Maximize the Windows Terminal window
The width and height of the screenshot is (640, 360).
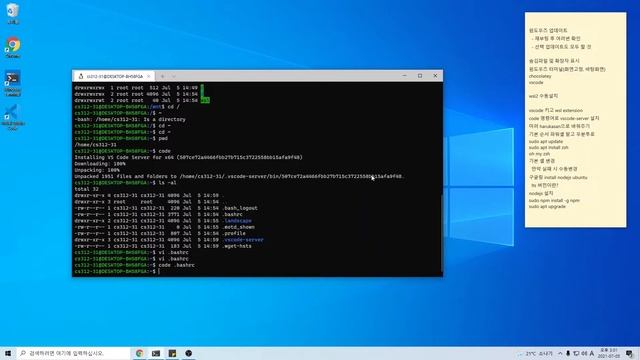click(420, 76)
